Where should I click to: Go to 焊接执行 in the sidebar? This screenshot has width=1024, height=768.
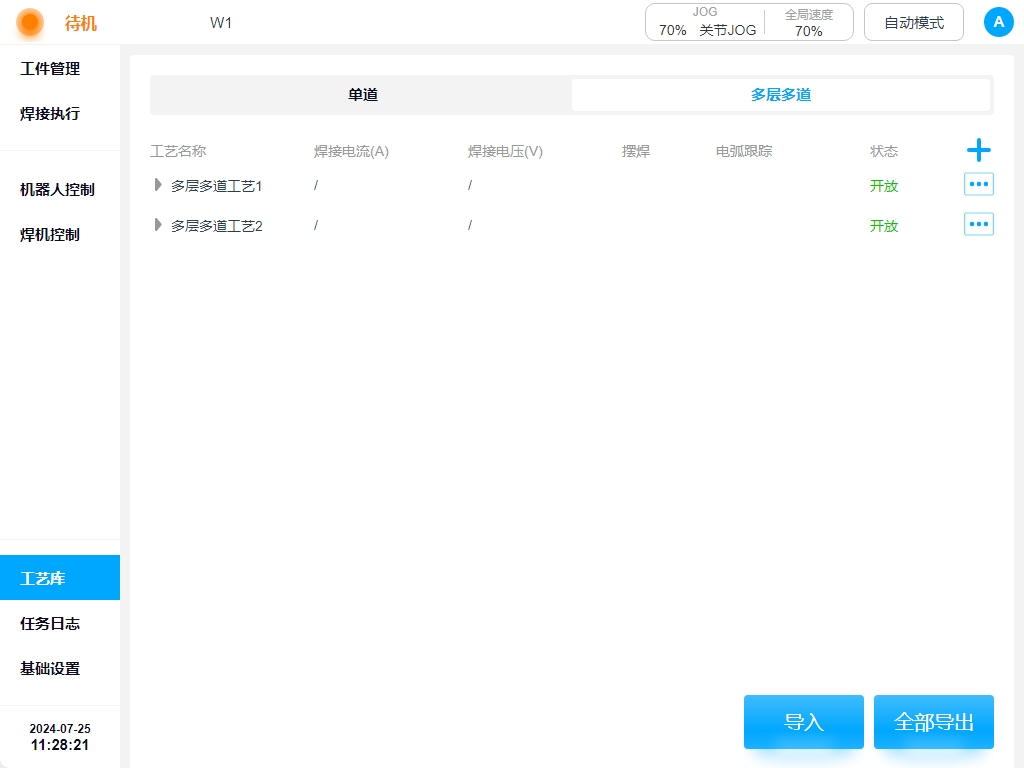point(50,114)
